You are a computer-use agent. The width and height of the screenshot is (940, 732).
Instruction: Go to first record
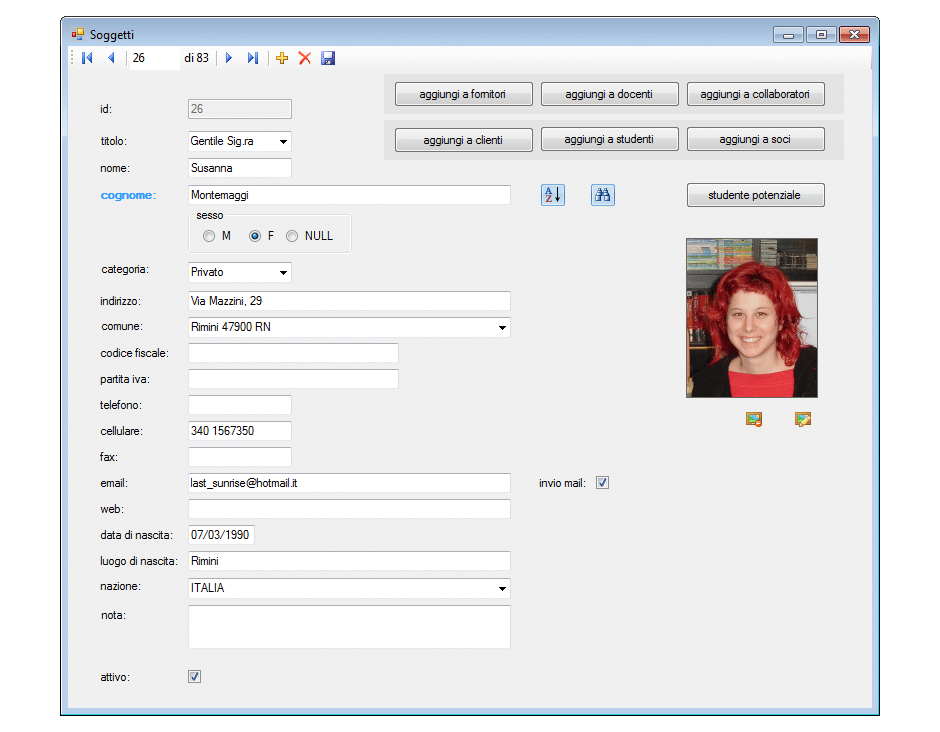87,58
